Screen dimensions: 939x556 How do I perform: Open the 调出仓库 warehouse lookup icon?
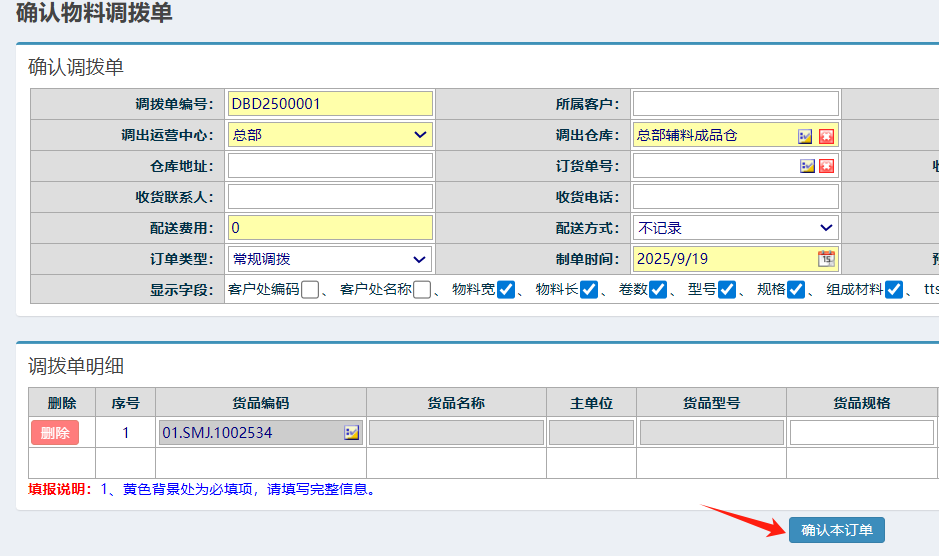[x=805, y=136]
